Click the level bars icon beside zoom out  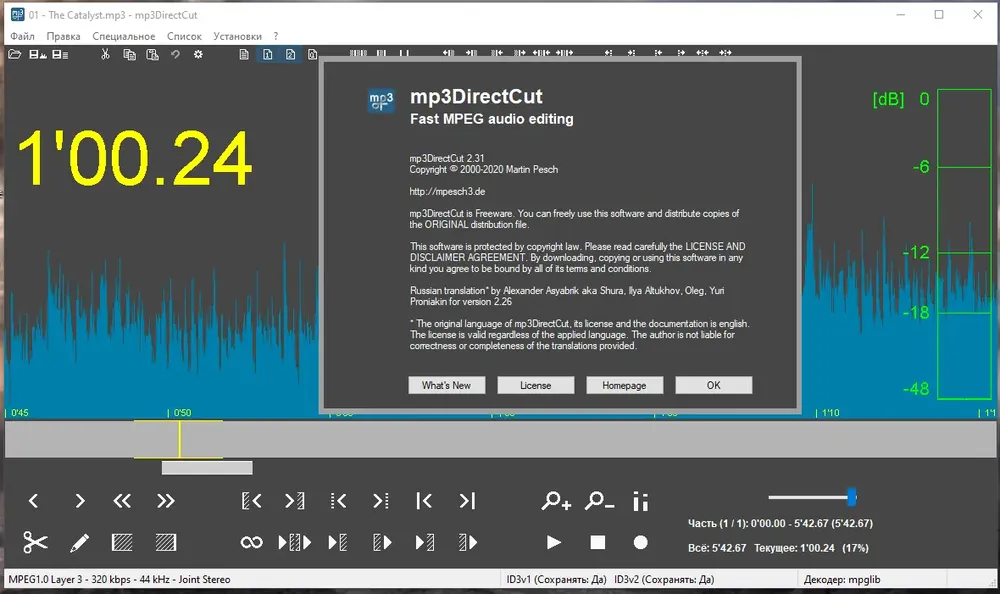coord(641,501)
